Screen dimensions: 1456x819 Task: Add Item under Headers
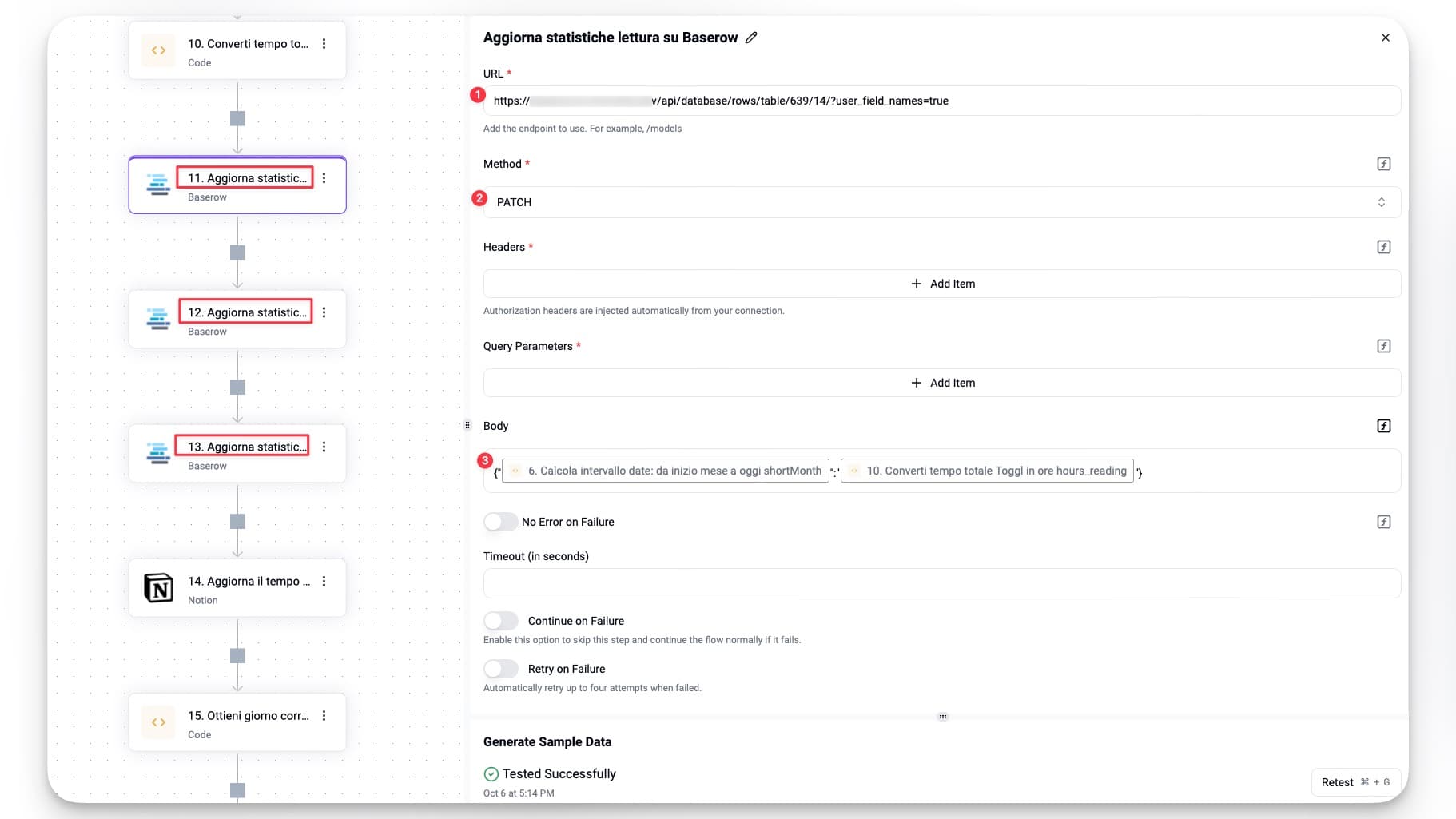[x=942, y=284]
